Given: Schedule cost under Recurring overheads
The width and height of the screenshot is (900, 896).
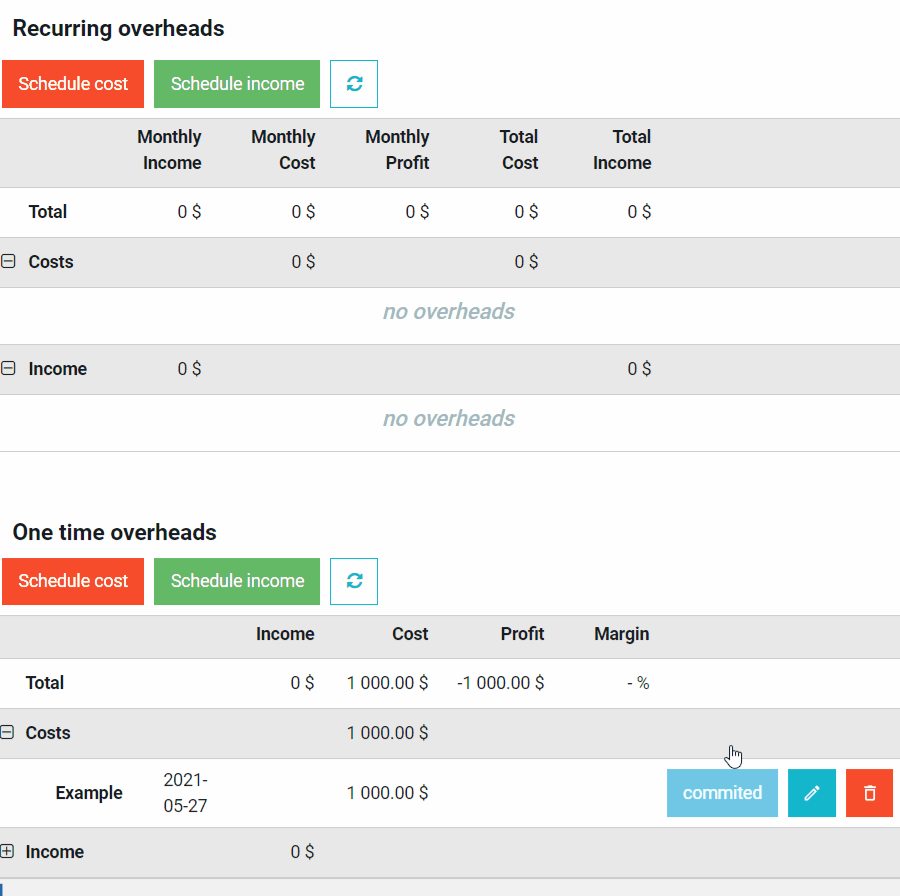Looking at the screenshot, I should (x=73, y=84).
